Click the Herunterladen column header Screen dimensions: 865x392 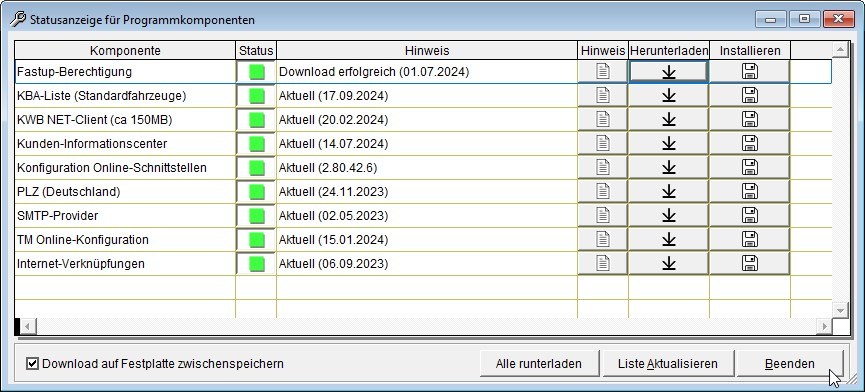tap(669, 51)
